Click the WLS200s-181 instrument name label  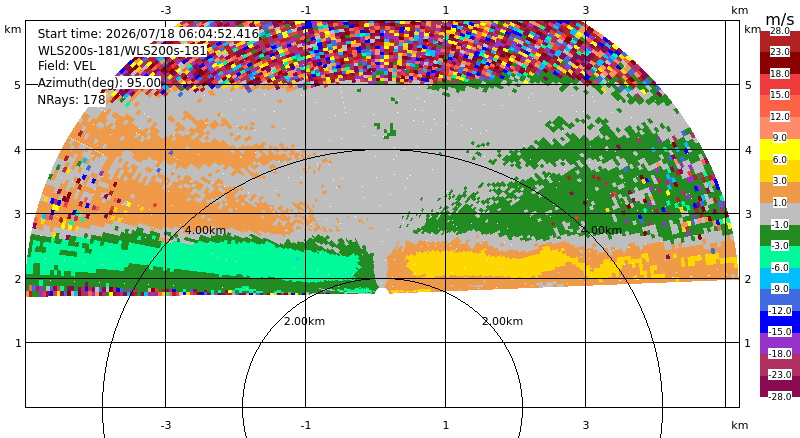(122, 51)
